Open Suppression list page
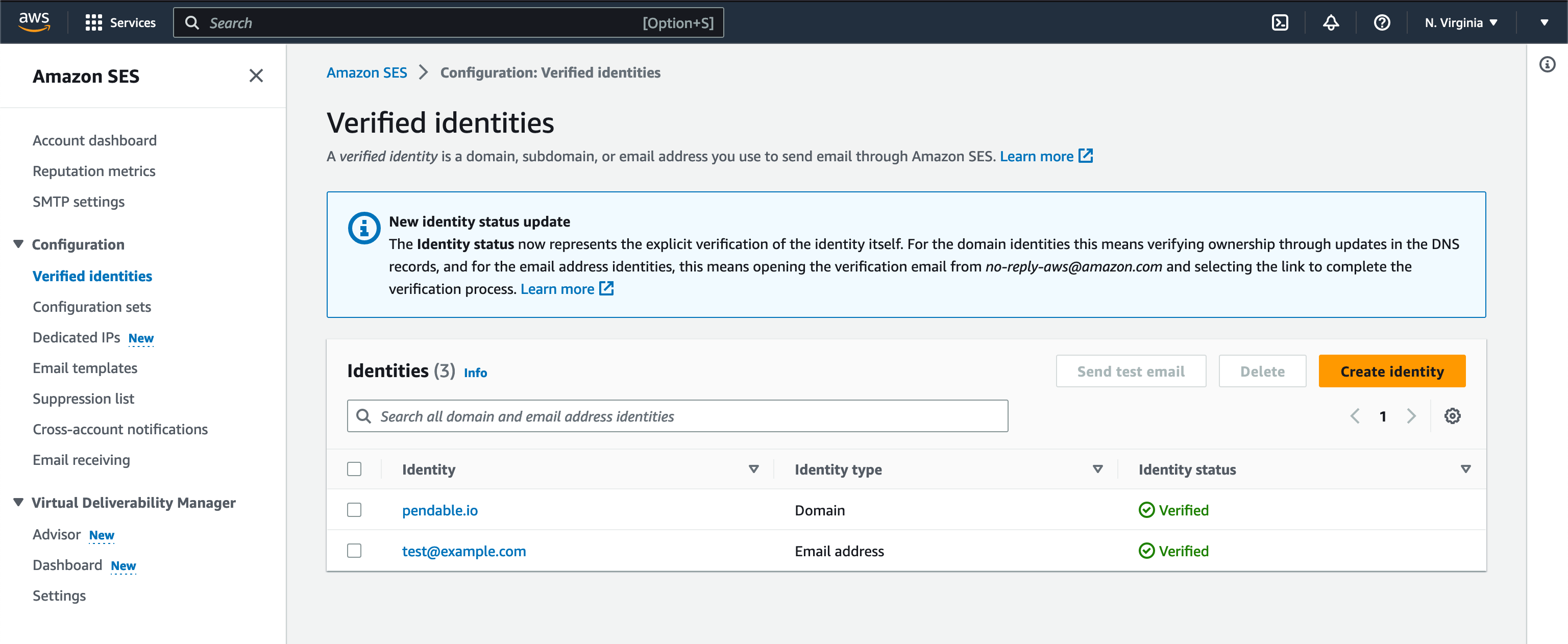 [83, 398]
